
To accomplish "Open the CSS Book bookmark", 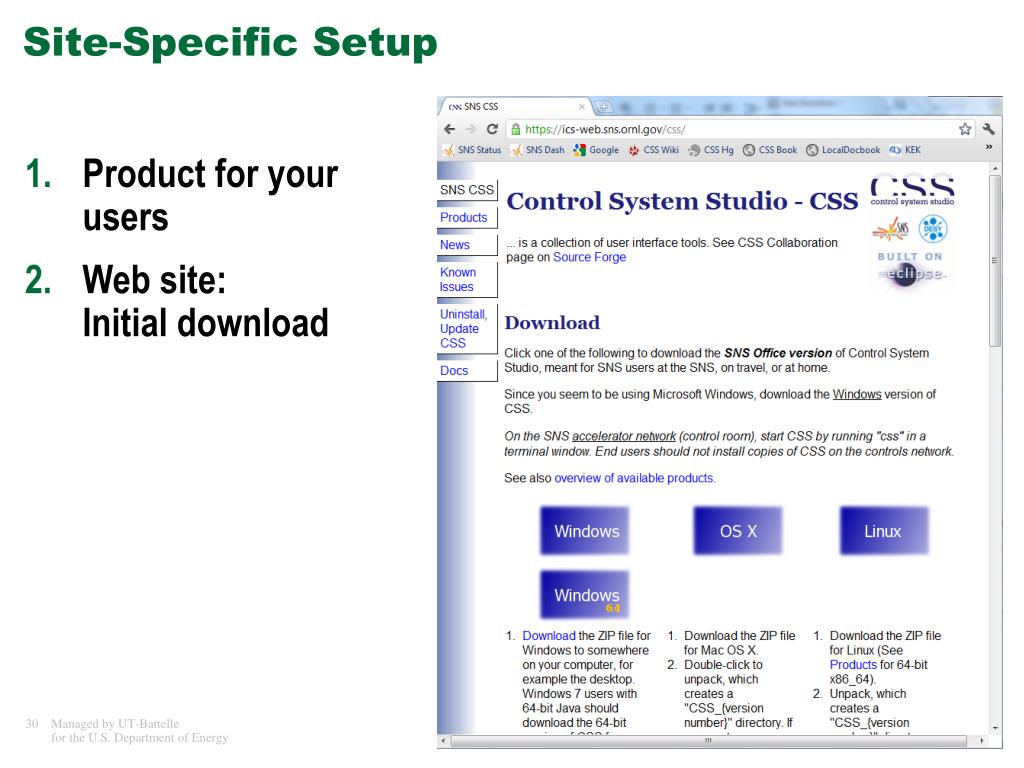I will coord(770,150).
